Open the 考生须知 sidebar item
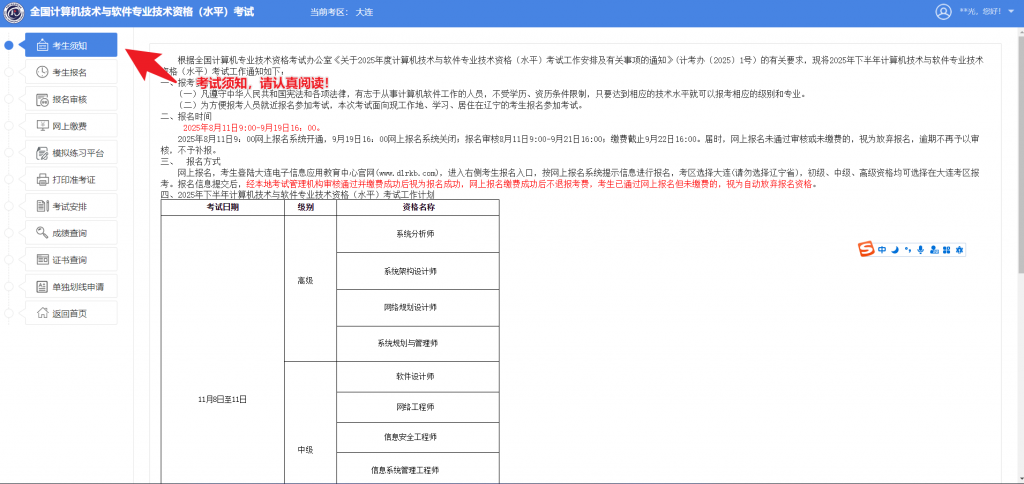Image resolution: width=1024 pixels, height=484 pixels. coord(71,45)
